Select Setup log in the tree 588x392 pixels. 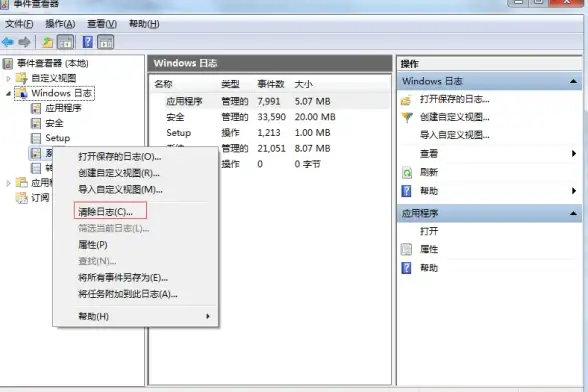[x=58, y=138]
